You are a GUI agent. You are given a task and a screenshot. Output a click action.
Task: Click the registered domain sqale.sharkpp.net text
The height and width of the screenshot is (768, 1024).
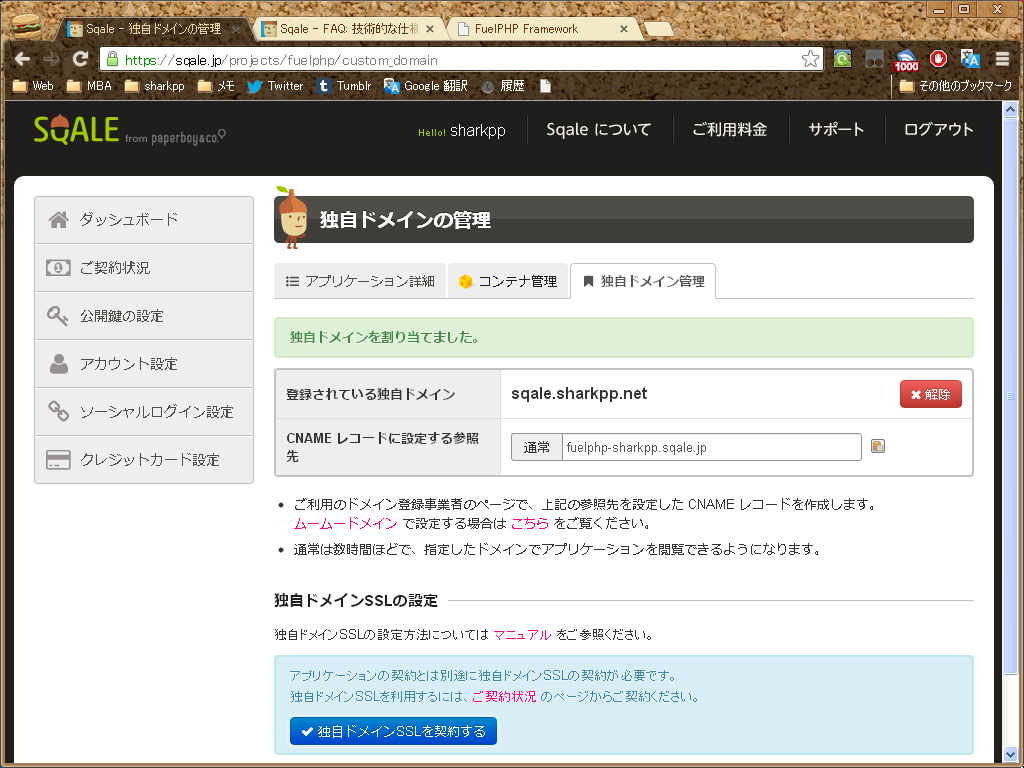(x=579, y=394)
